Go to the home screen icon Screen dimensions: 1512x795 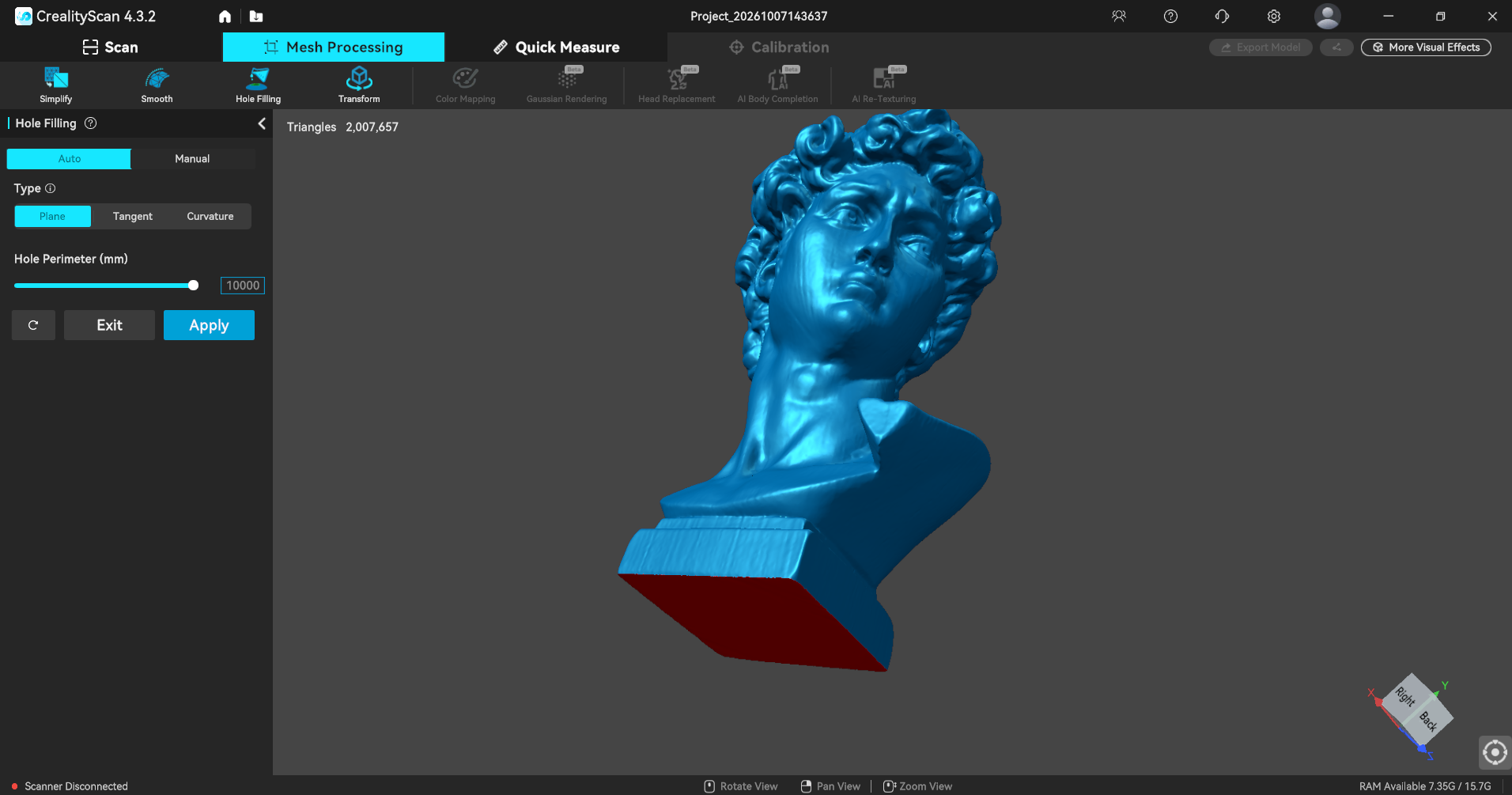coord(225,17)
